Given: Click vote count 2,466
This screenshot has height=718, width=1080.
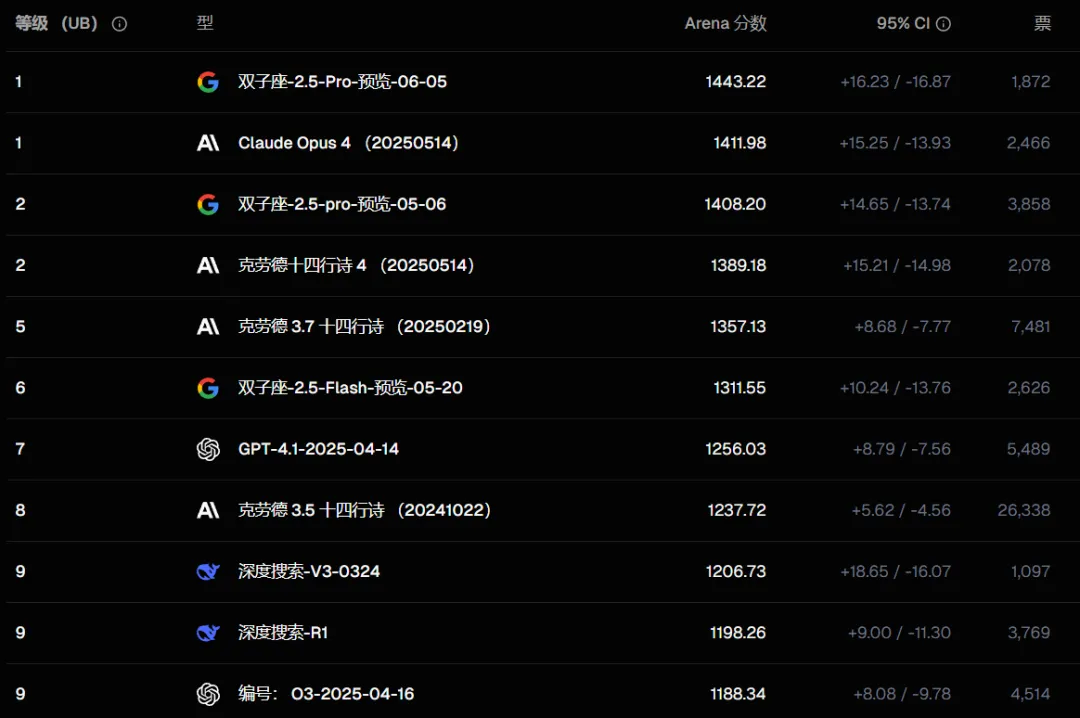Looking at the screenshot, I should click(1028, 143).
